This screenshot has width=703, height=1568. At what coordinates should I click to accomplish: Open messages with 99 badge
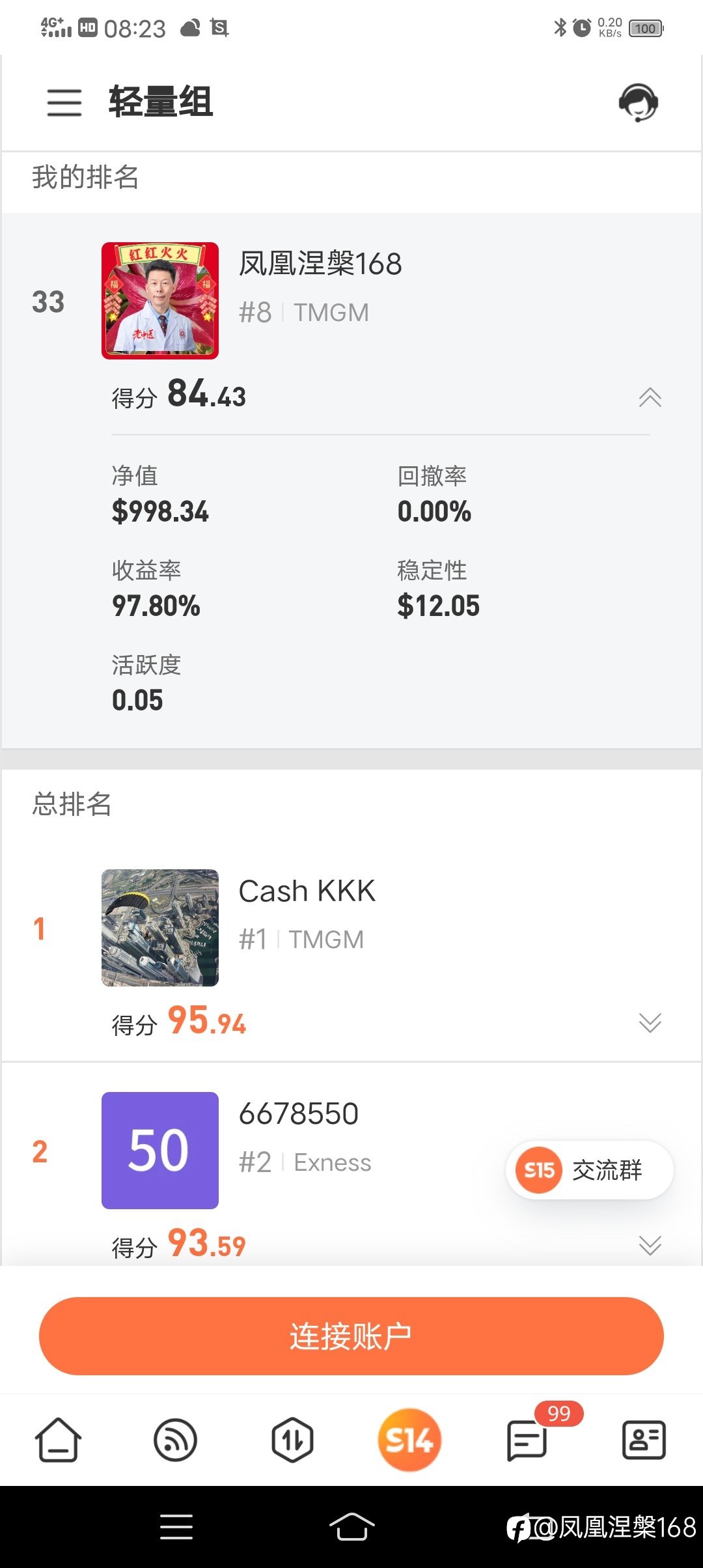(x=527, y=1440)
